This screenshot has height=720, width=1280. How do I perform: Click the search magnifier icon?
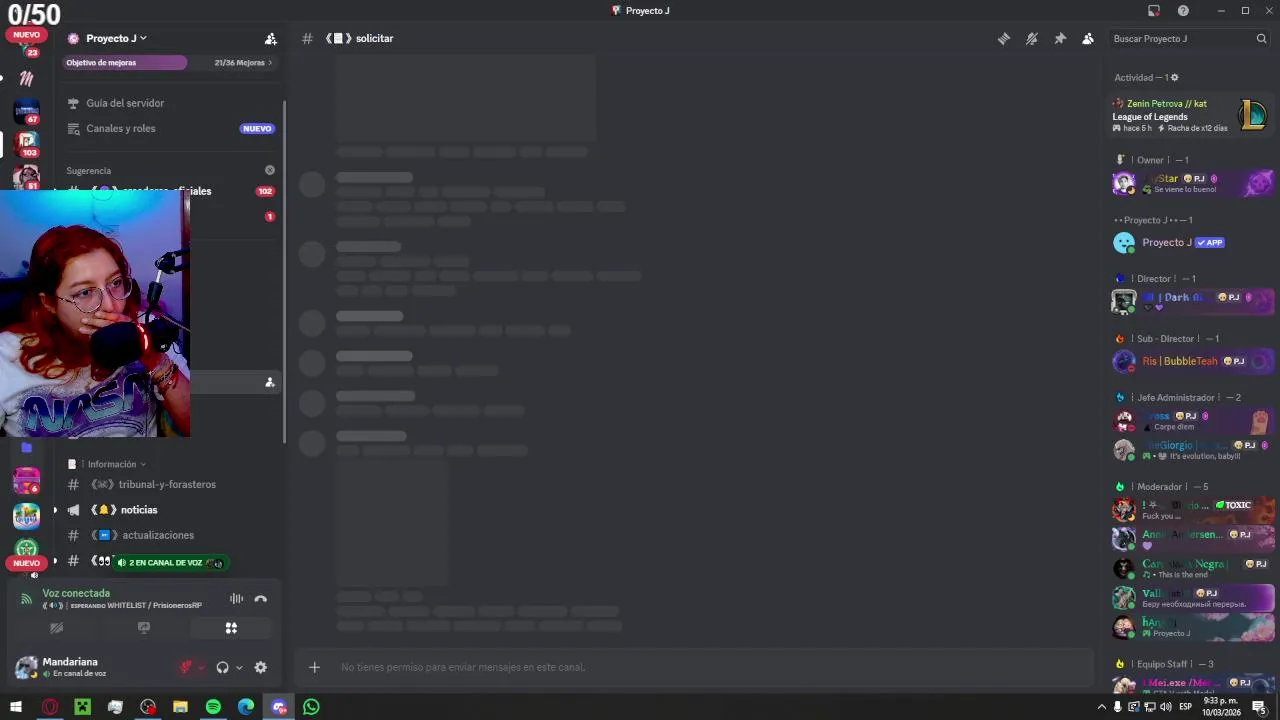(1261, 39)
